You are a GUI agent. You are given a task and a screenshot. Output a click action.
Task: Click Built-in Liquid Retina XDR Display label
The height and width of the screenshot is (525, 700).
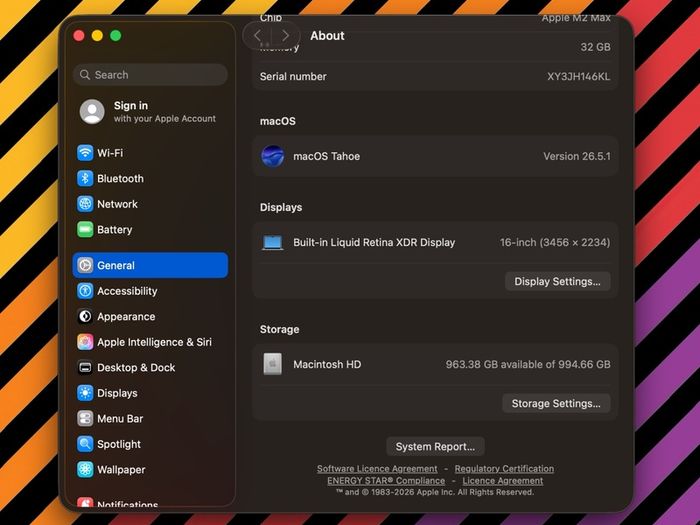pos(374,242)
